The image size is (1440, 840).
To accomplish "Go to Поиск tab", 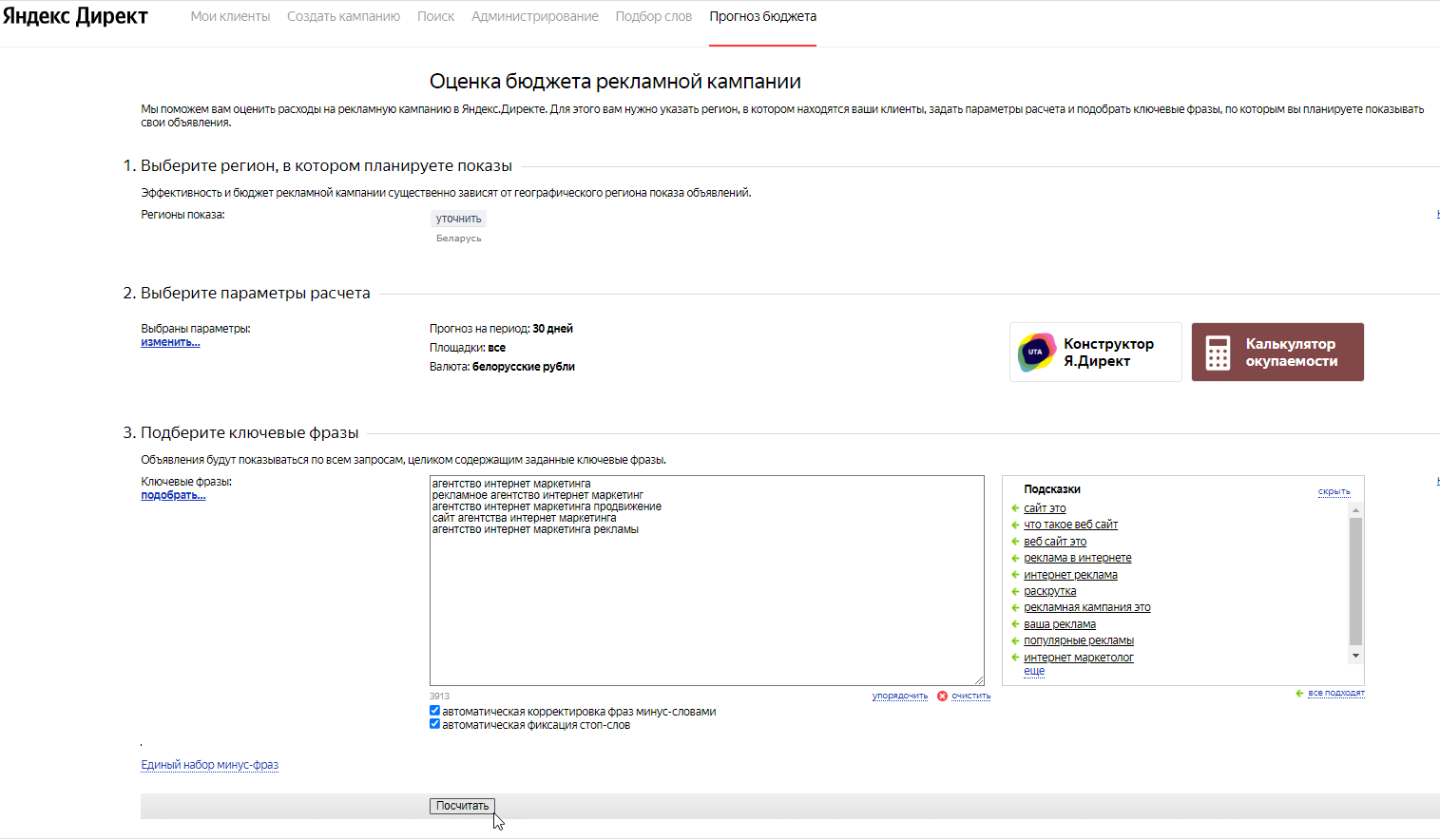I will [435, 16].
